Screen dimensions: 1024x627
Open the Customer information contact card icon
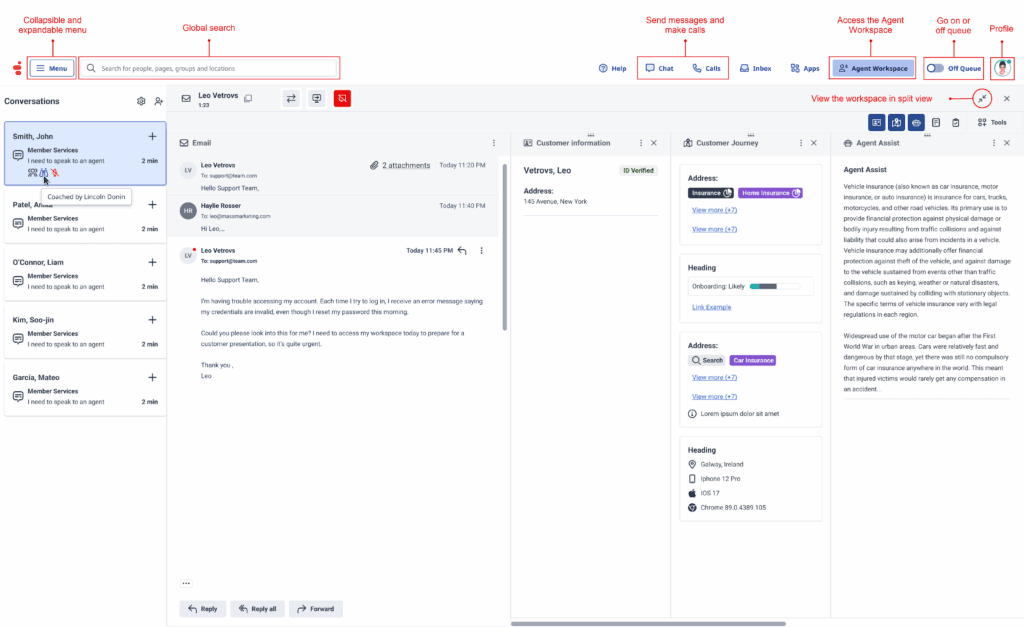click(876, 122)
